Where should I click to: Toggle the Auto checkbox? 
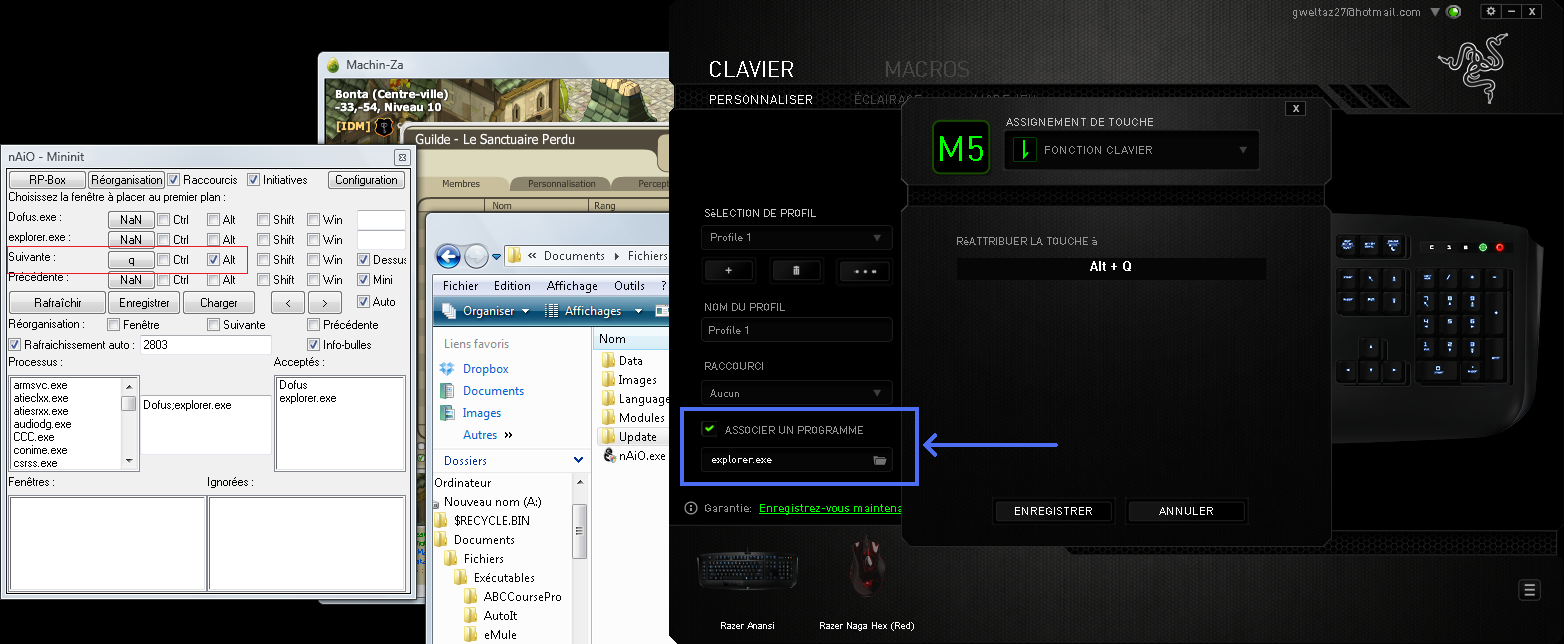[x=364, y=302]
